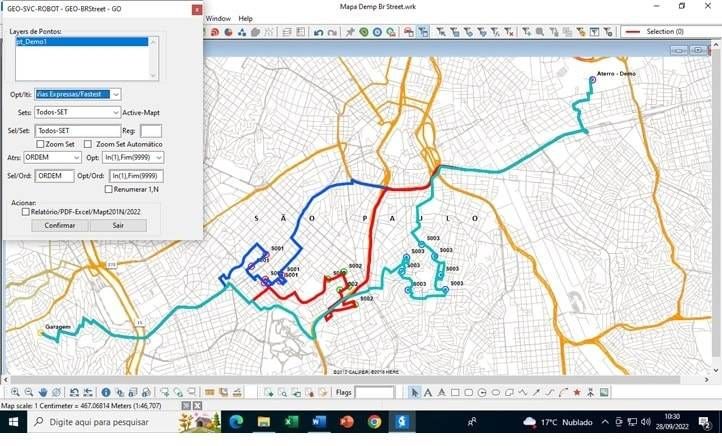Tick the Renumerar 1,N checkbox

click(109, 189)
